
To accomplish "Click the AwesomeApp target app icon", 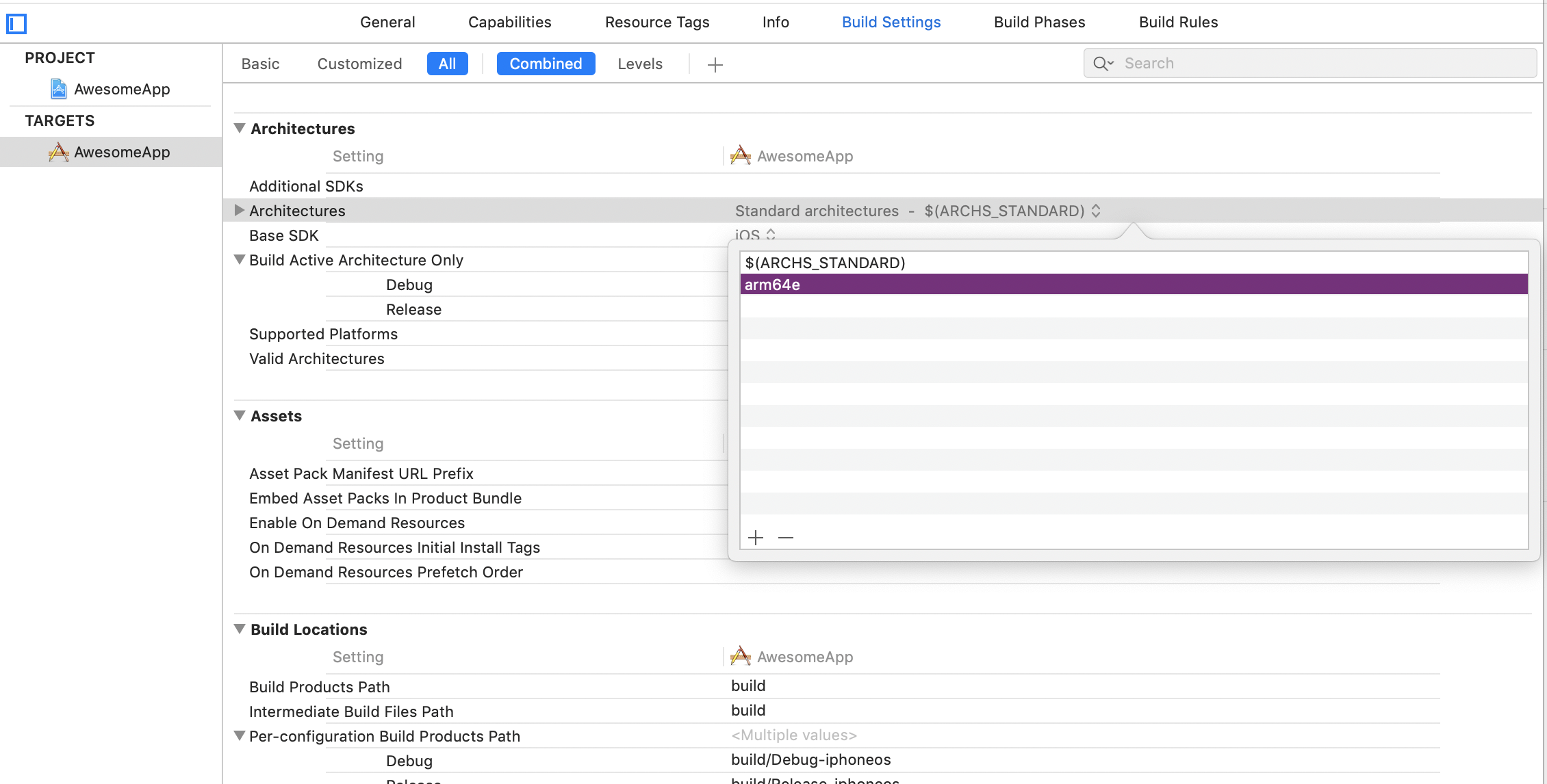I will (59, 152).
